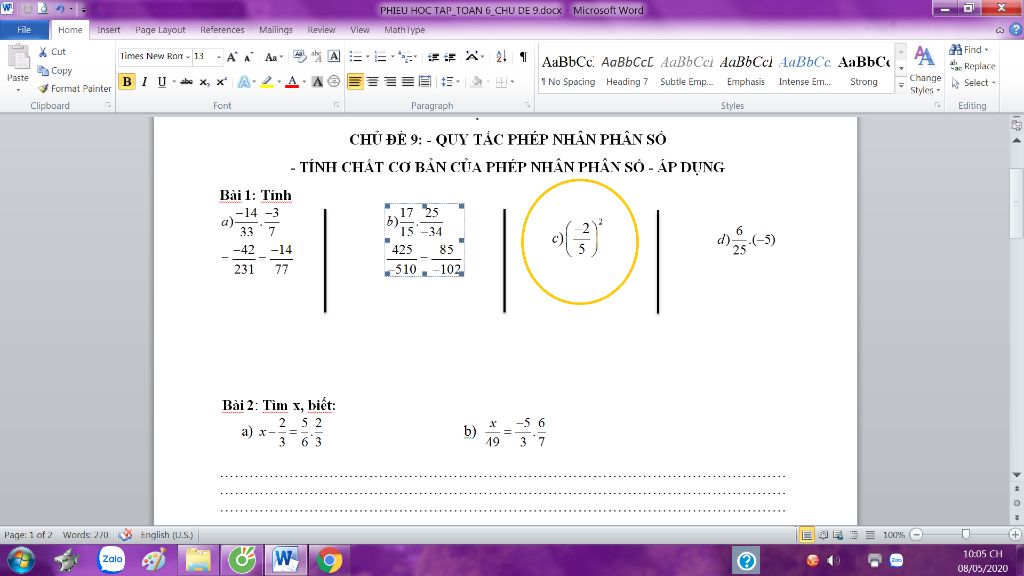Apply the Strong style
The width and height of the screenshot is (1024, 576).
coord(863,70)
